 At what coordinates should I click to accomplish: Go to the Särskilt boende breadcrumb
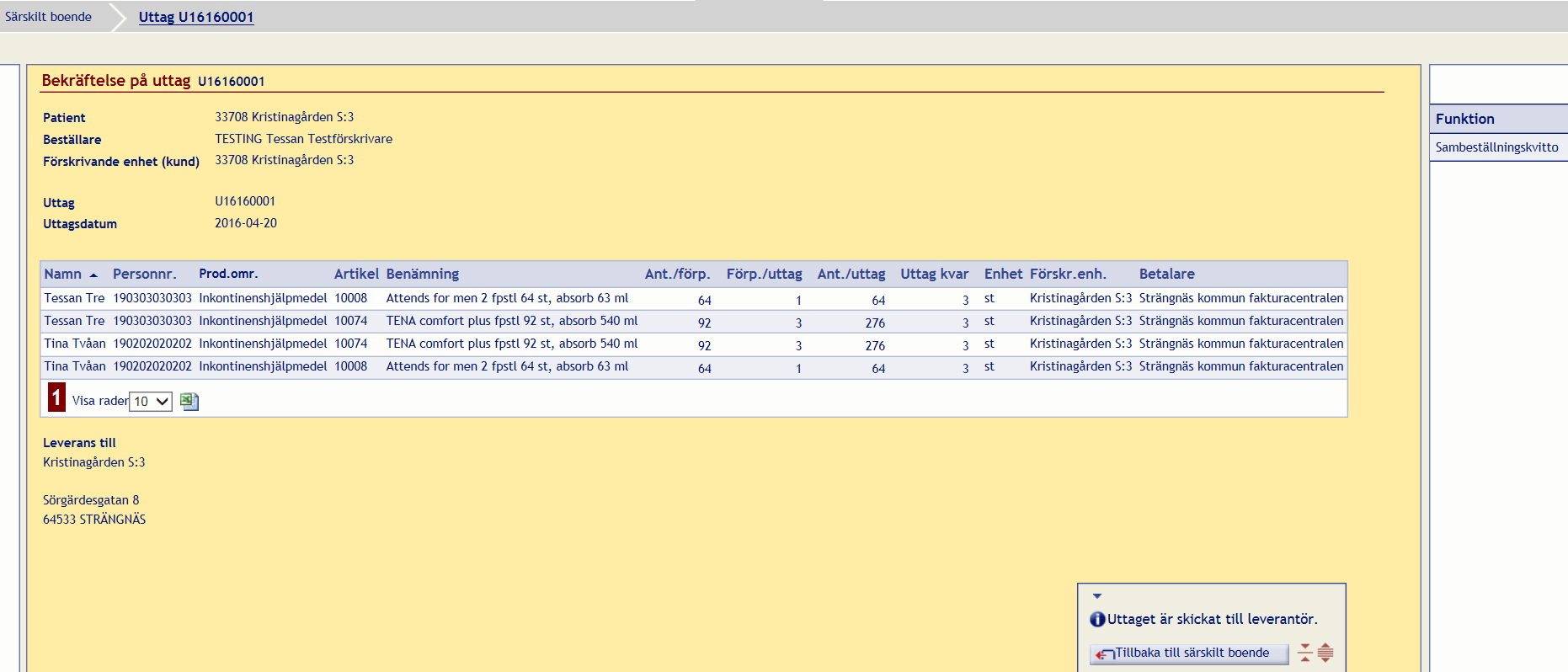point(48,17)
